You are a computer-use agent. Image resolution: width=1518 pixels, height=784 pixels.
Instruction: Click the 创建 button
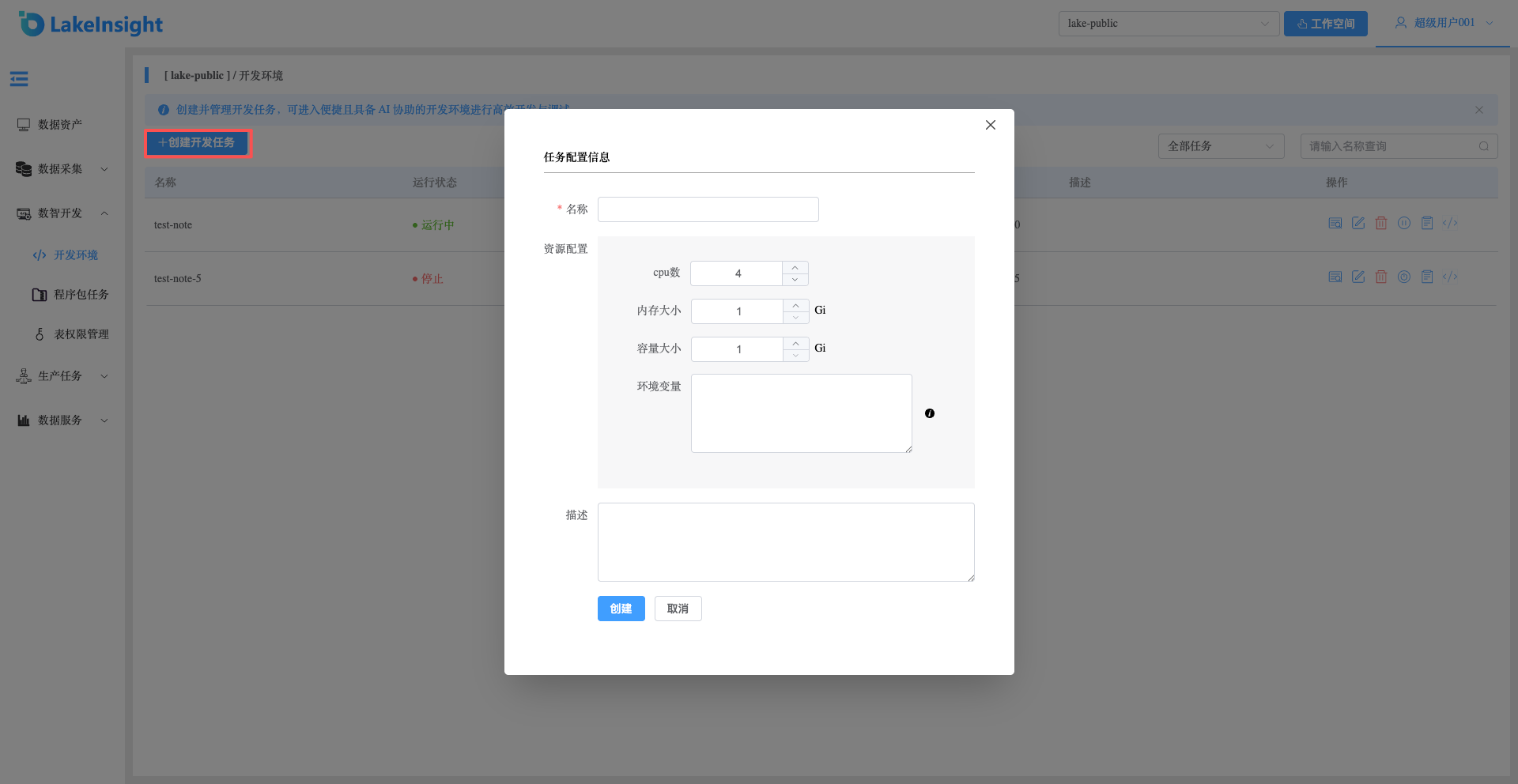(x=621, y=609)
